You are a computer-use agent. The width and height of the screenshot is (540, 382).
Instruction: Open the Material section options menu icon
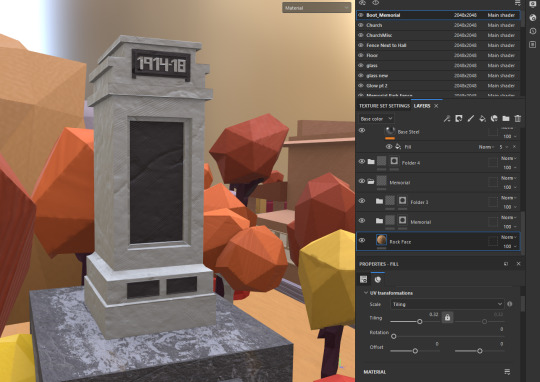click(507, 372)
